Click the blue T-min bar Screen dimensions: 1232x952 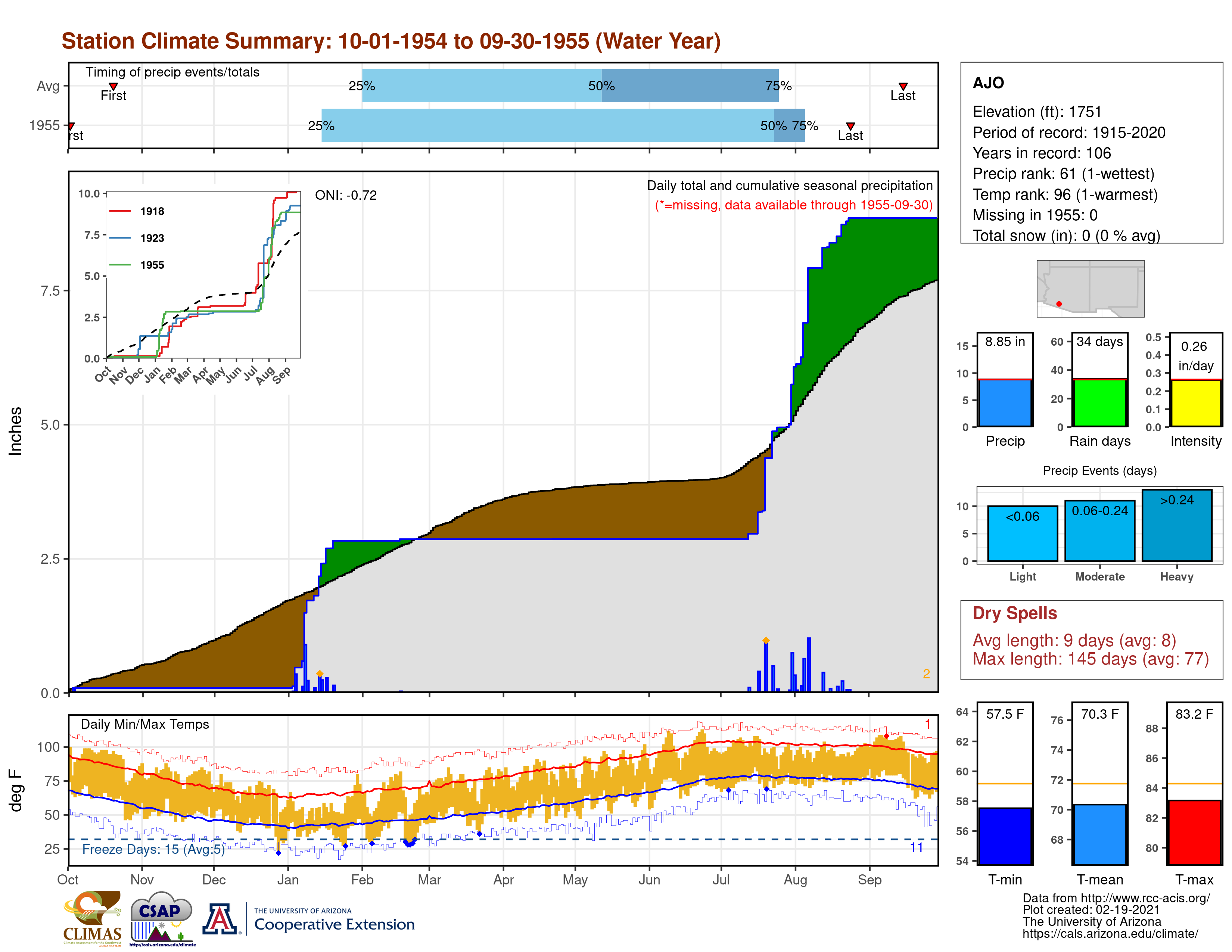[x=1005, y=836]
